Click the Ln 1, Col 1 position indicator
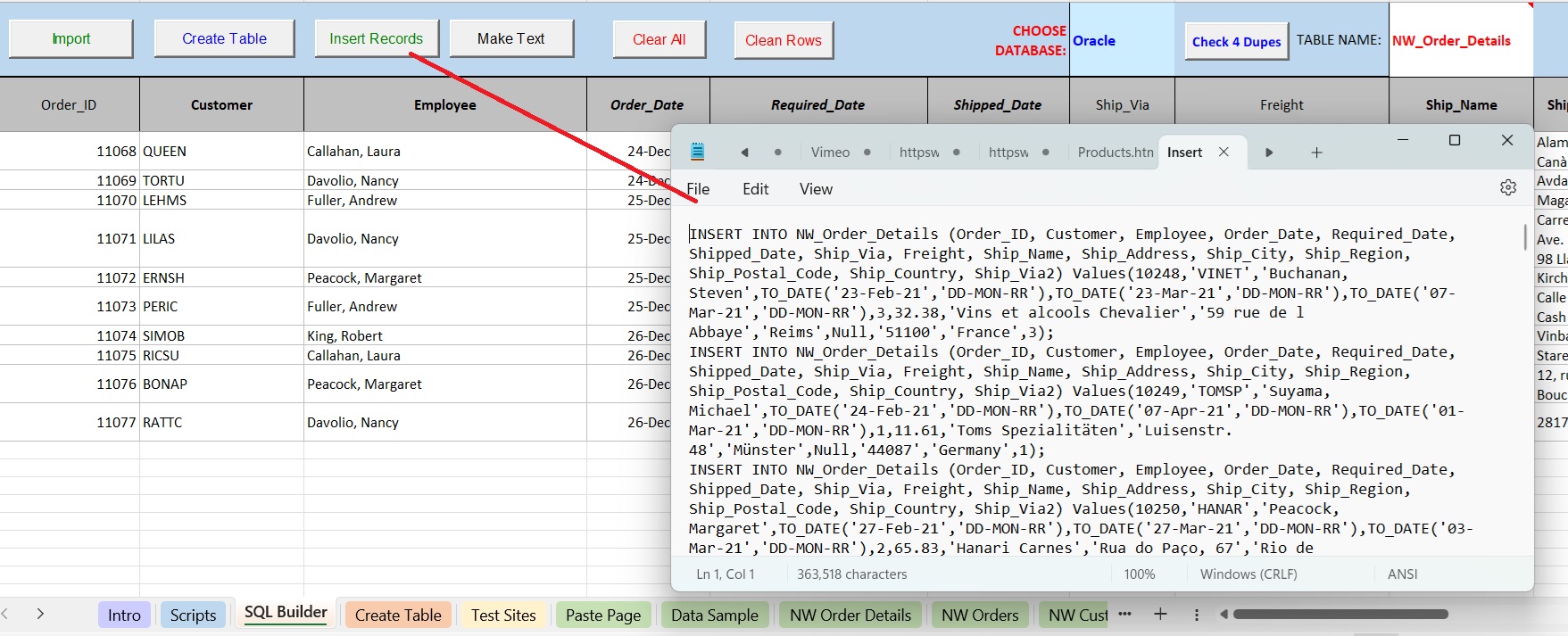The width and height of the screenshot is (1568, 636). (x=726, y=574)
